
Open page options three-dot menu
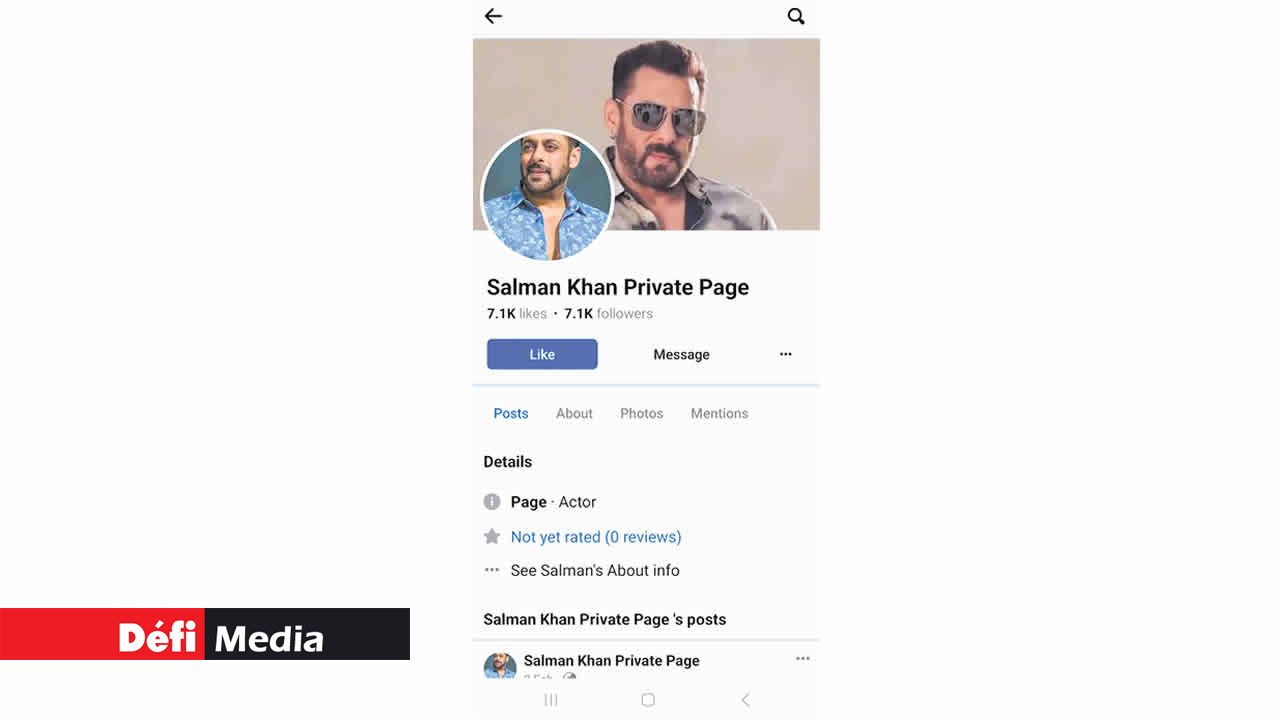point(786,354)
